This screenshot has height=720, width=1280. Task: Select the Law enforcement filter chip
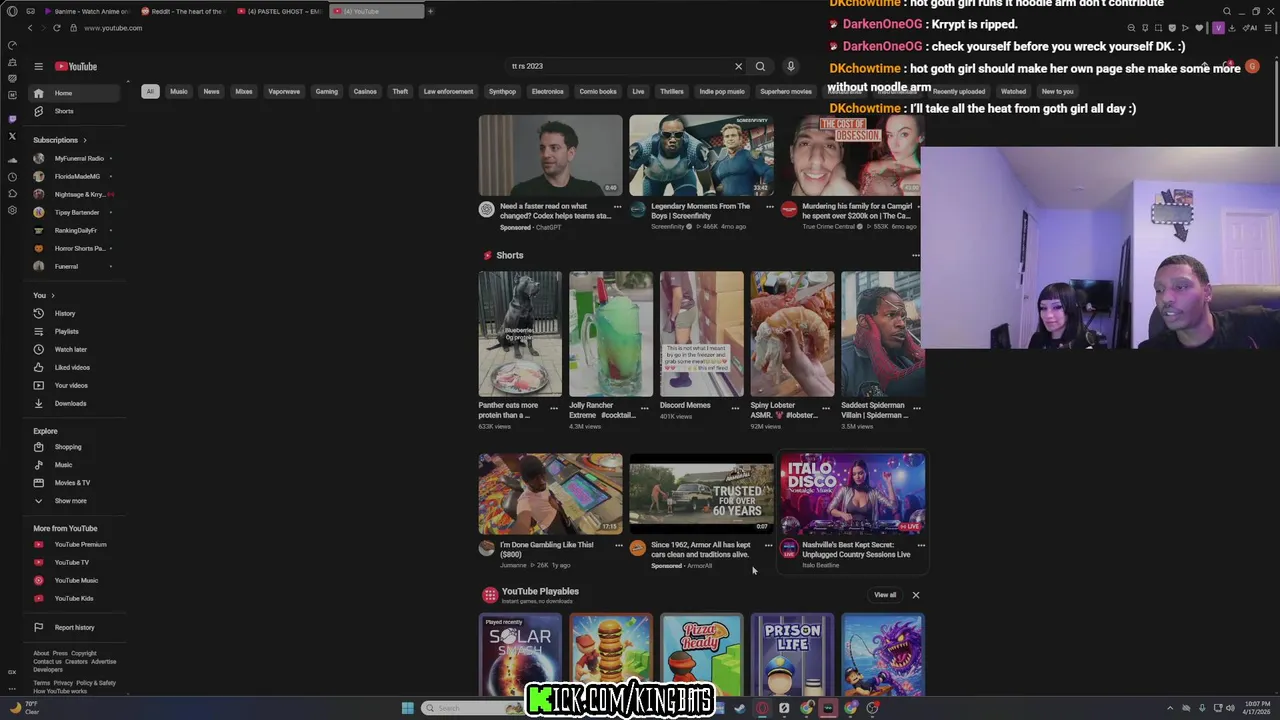tap(448, 91)
